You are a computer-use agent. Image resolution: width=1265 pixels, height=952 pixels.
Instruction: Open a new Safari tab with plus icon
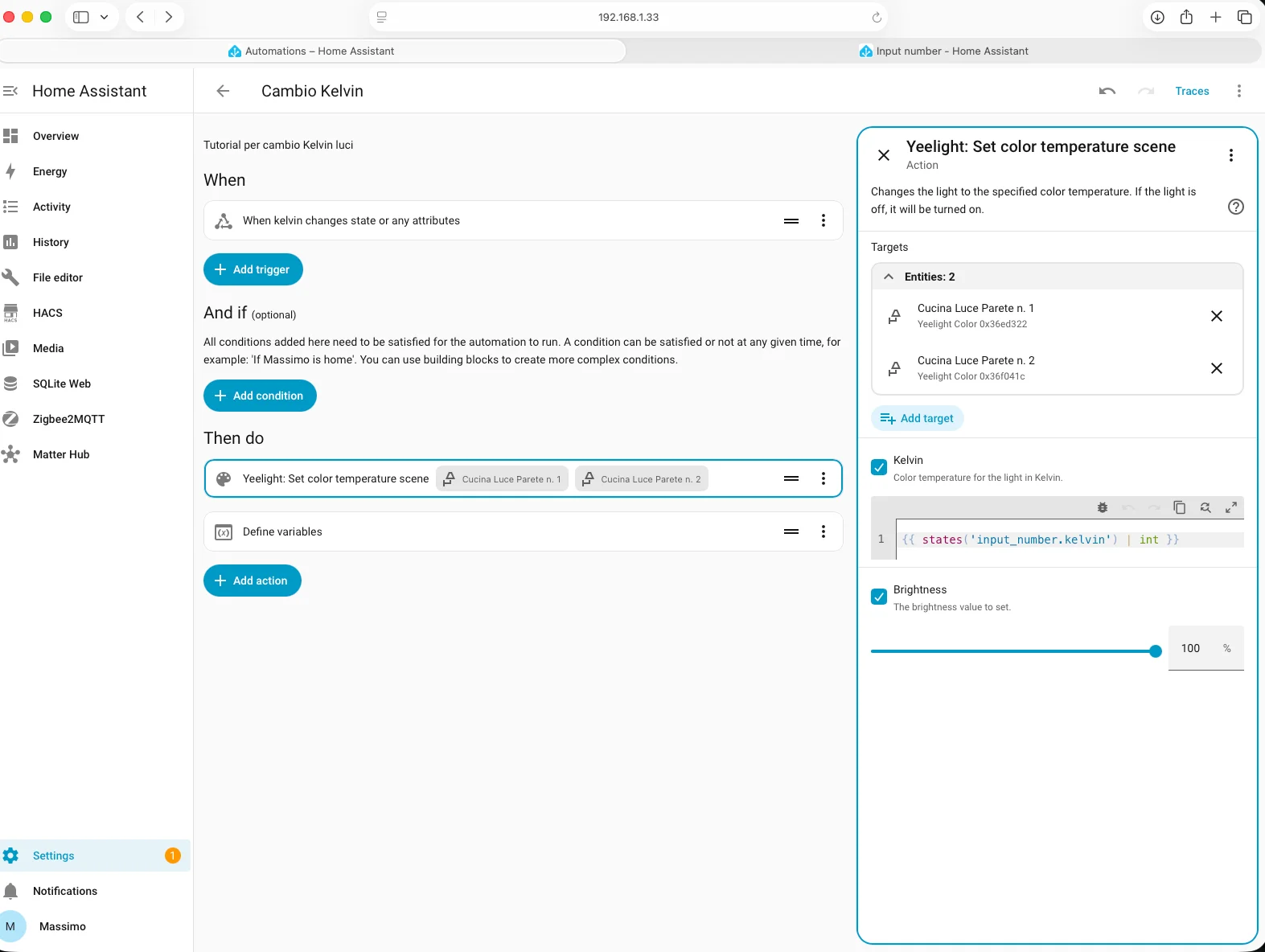(1215, 17)
